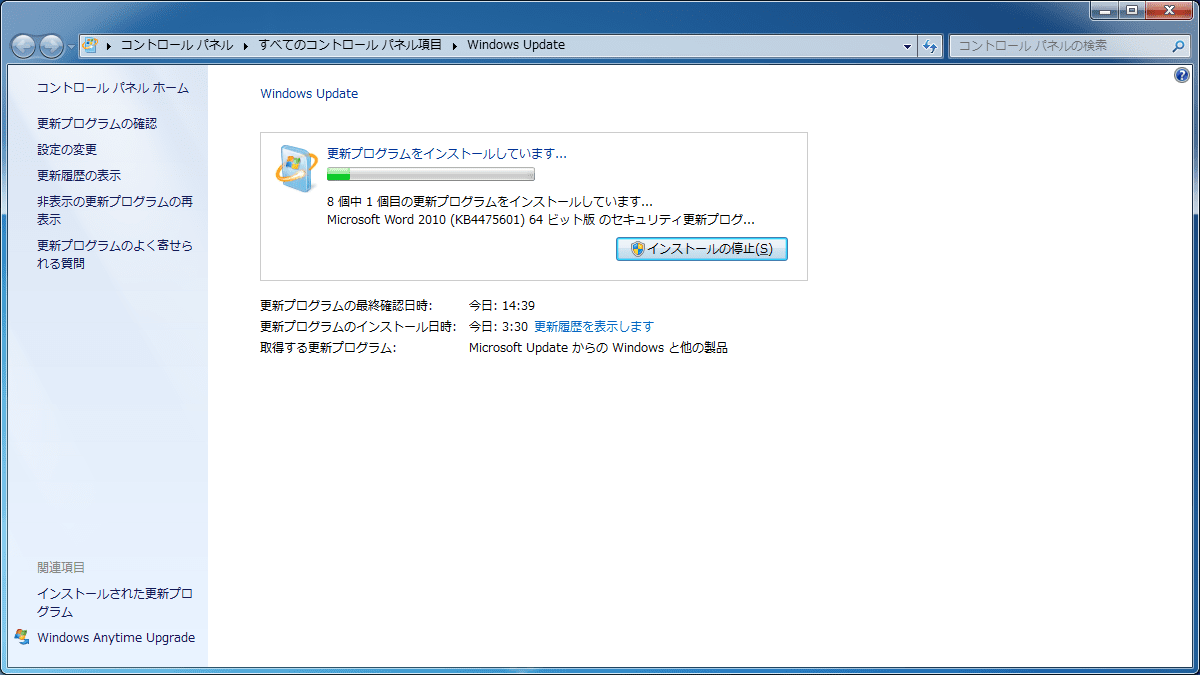Image resolution: width=1200 pixels, height=675 pixels.
Task: Click the magnifier search icon
Action: point(1178,46)
